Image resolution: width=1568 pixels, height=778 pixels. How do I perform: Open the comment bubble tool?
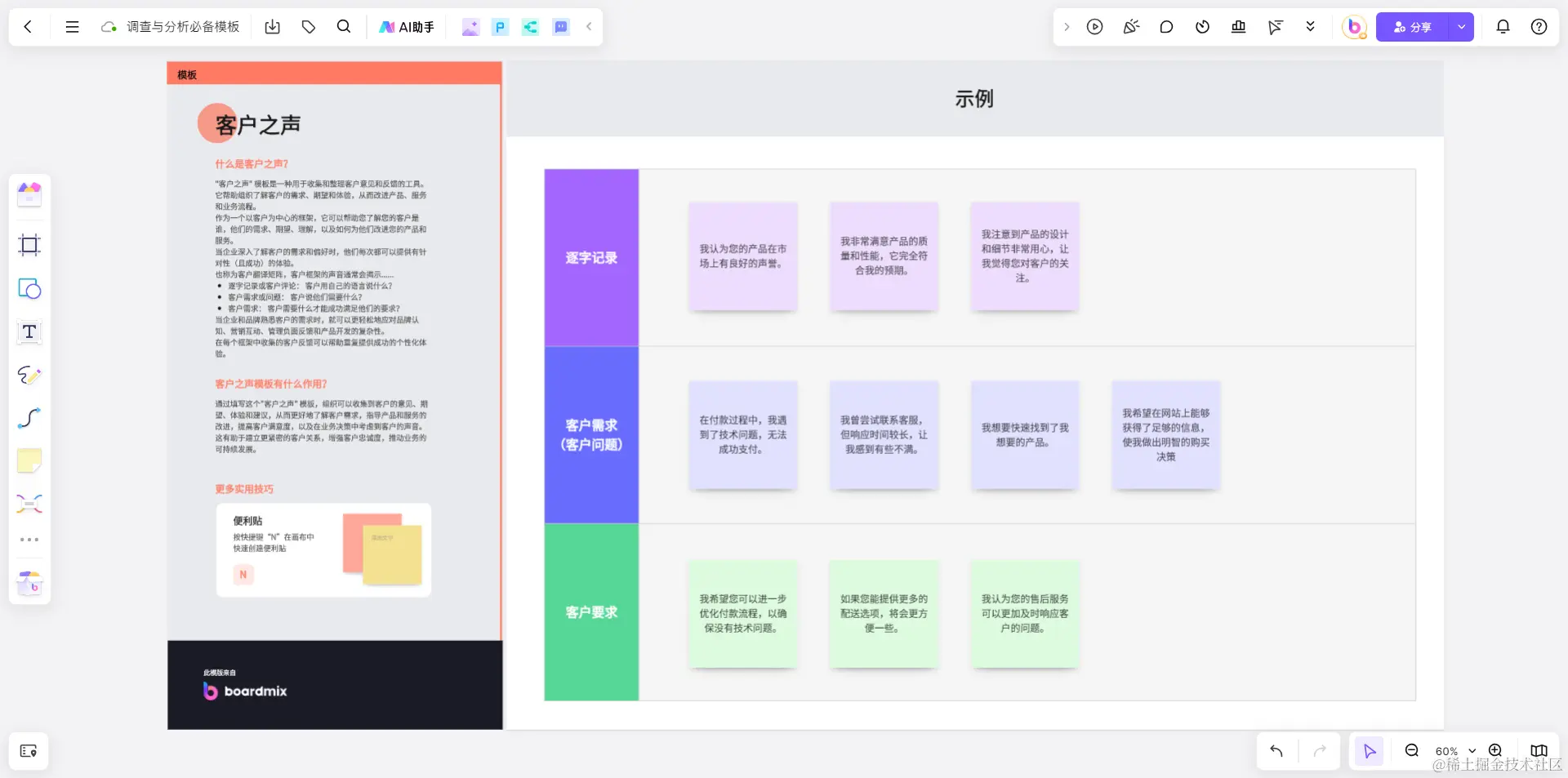pyautogui.click(x=1166, y=26)
